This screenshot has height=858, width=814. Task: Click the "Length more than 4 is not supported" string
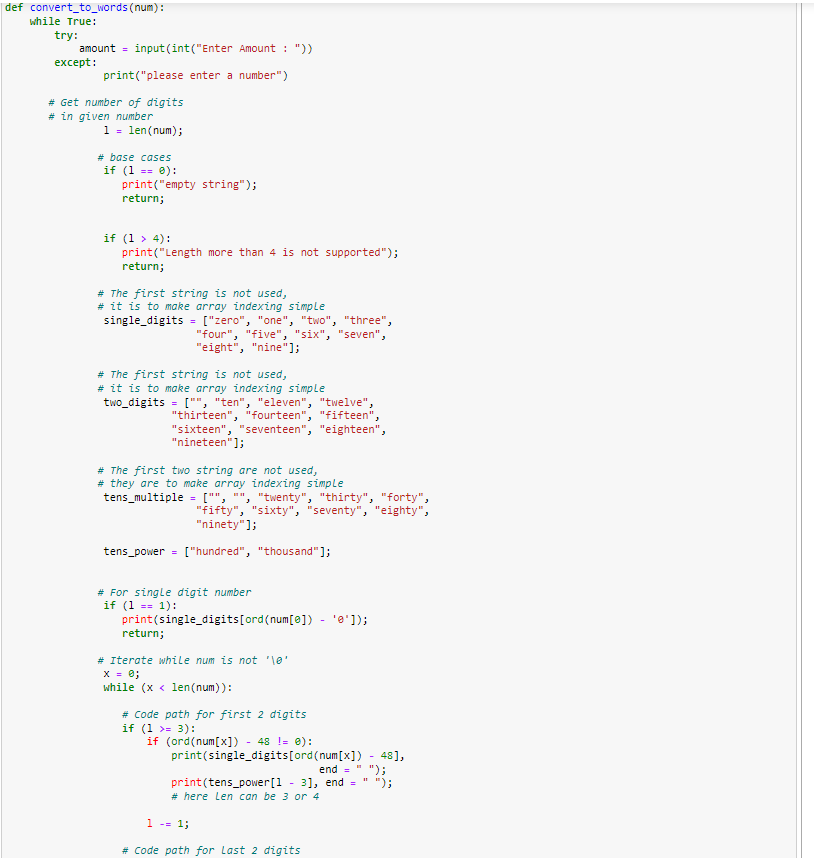coord(273,252)
